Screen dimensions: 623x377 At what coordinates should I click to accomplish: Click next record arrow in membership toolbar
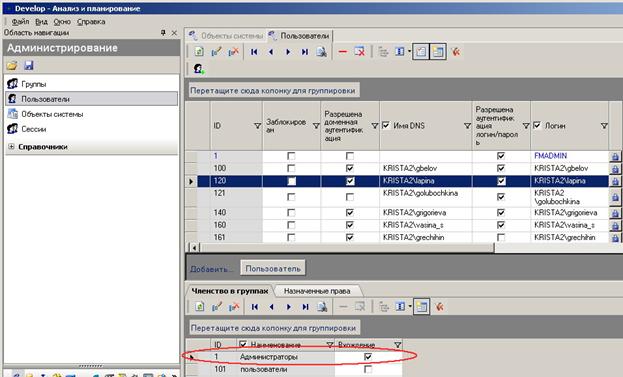pos(288,307)
